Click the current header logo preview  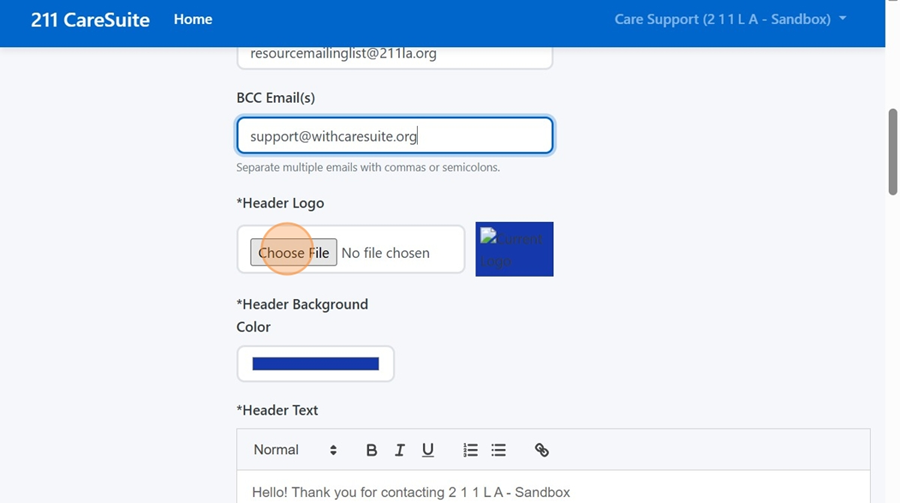point(514,249)
